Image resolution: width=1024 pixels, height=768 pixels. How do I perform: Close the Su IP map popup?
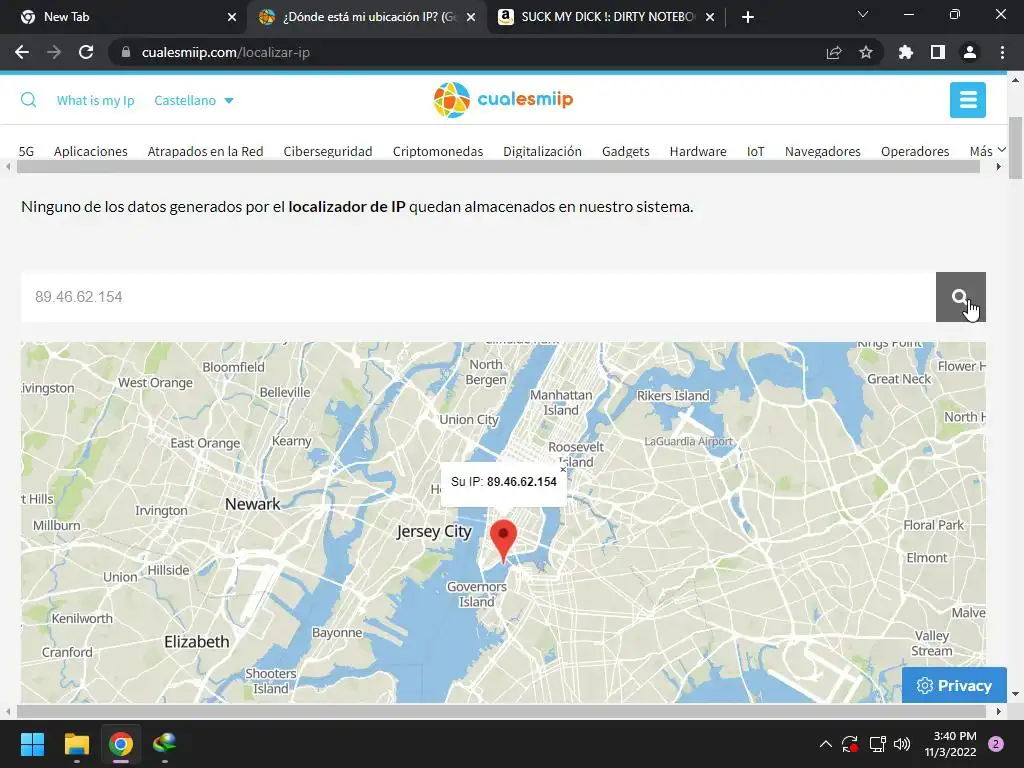coord(563,470)
